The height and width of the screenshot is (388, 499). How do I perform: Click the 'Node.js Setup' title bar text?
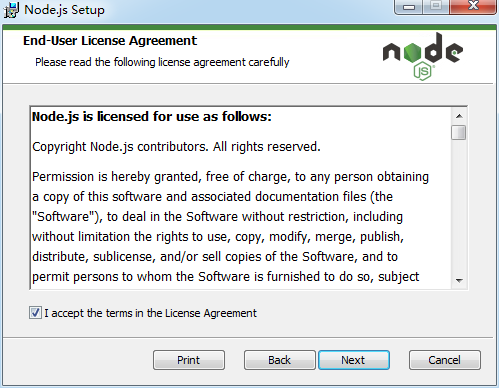64,10
